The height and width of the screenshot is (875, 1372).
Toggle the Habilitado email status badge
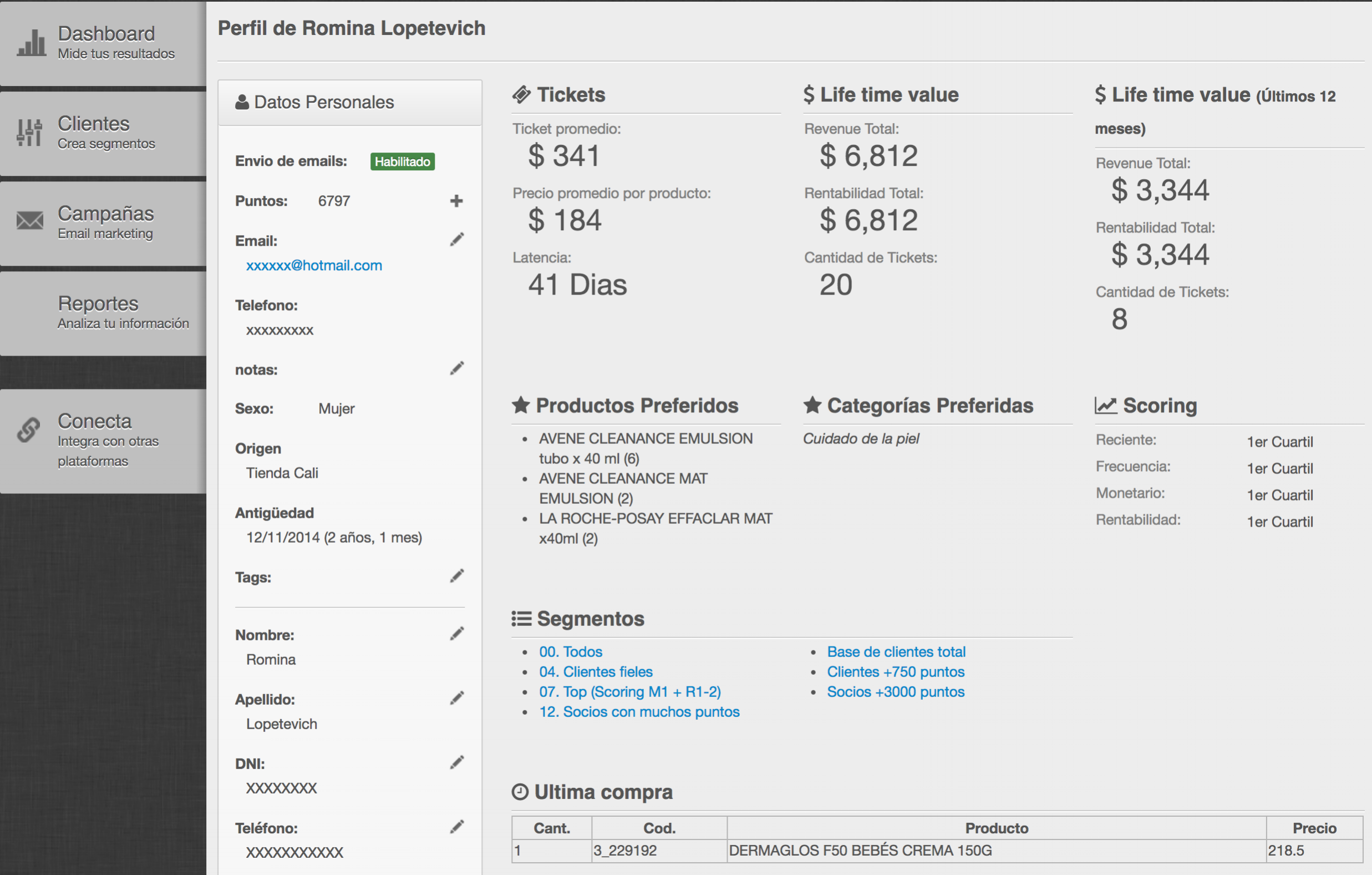point(402,161)
